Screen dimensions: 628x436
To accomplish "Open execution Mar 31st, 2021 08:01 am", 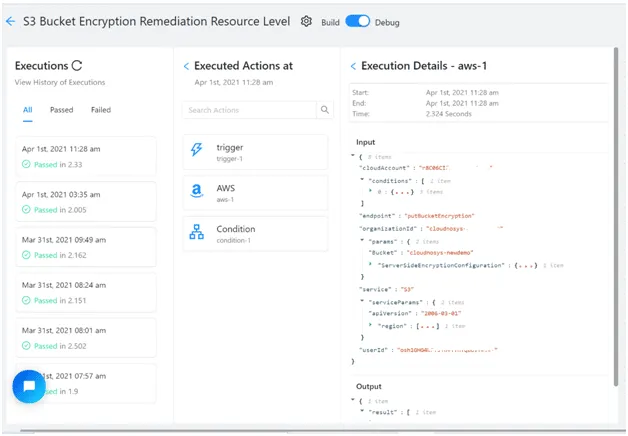I will (86, 338).
